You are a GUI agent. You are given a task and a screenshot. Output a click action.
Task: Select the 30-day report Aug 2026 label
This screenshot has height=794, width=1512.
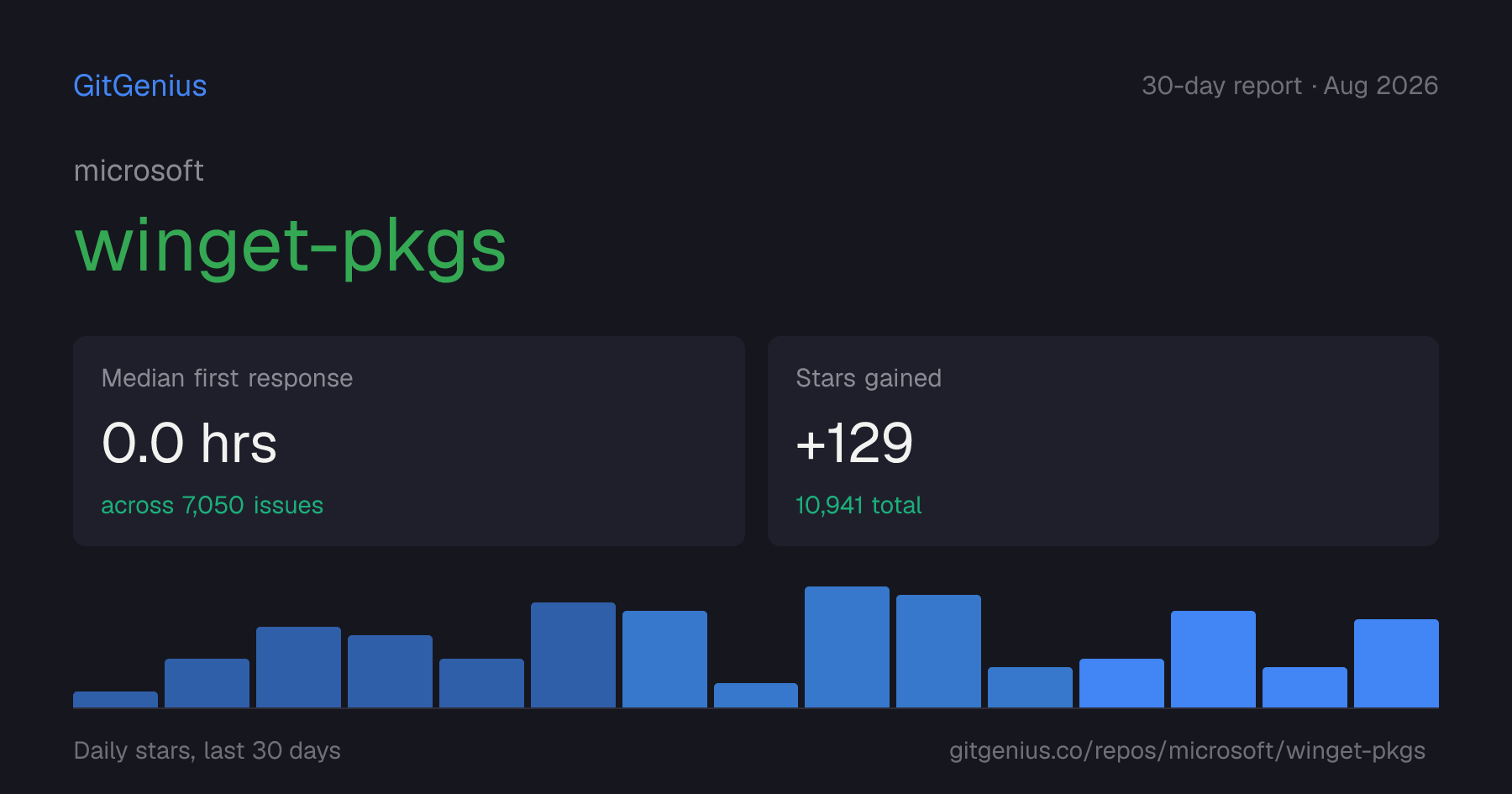tap(1289, 86)
